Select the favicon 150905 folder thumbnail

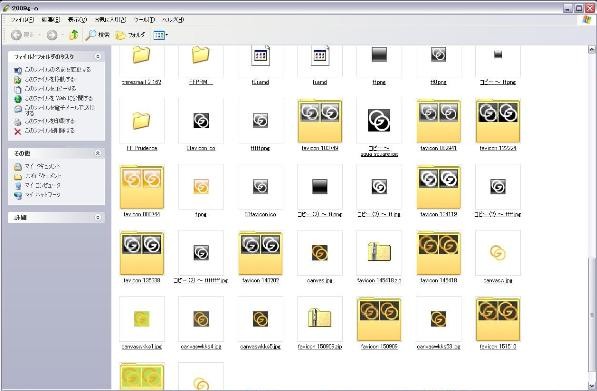[379, 319]
